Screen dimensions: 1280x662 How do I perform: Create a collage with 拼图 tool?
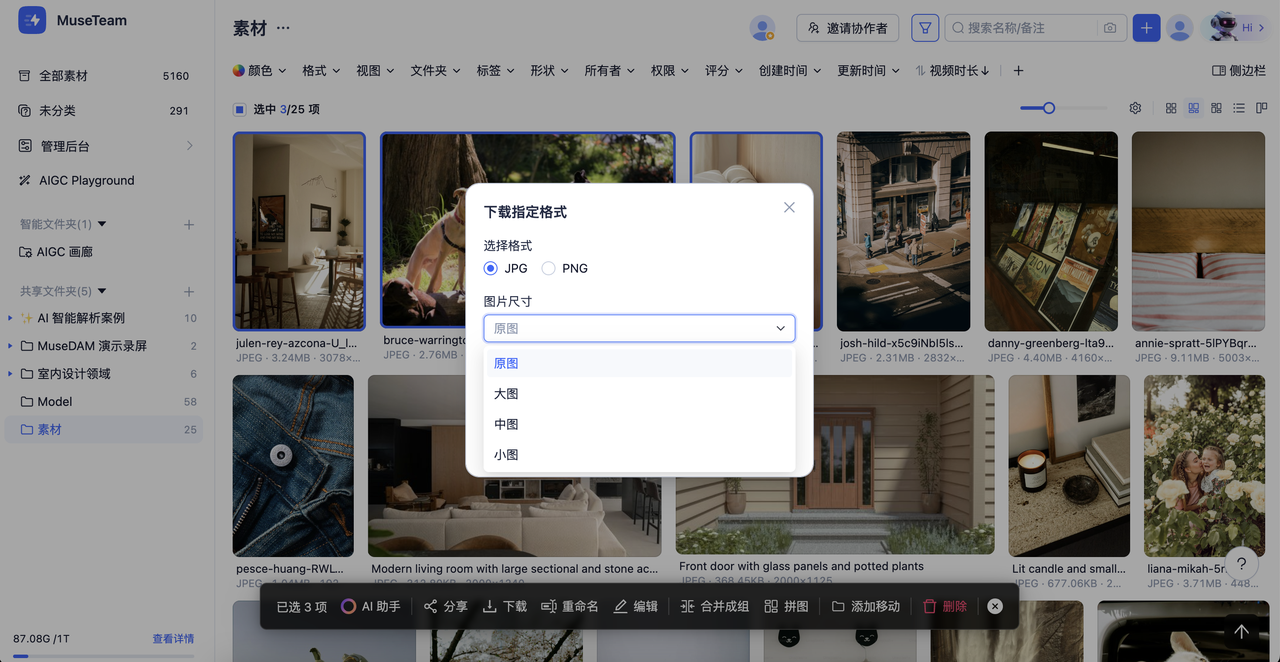tap(787, 606)
